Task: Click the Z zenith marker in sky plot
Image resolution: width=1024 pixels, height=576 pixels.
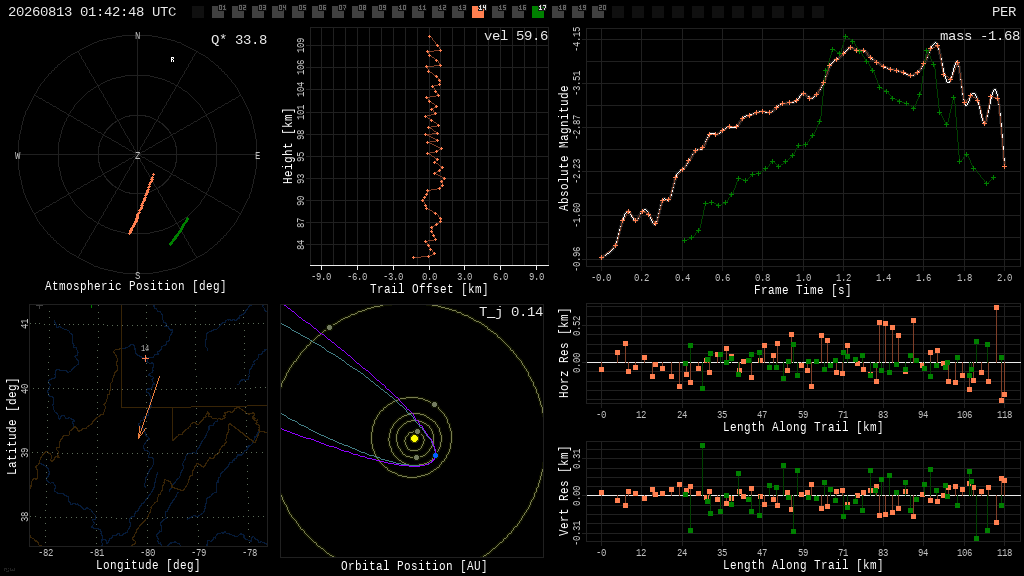Action: (137, 155)
